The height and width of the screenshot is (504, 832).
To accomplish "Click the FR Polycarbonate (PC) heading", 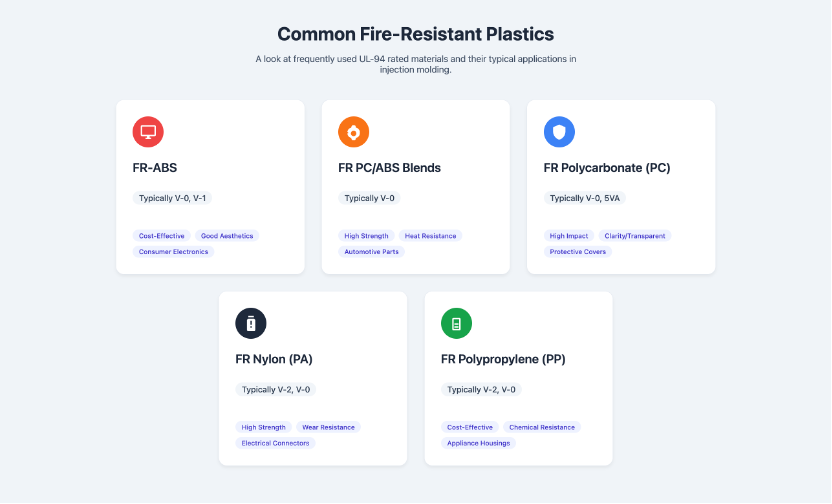I will [x=607, y=168].
